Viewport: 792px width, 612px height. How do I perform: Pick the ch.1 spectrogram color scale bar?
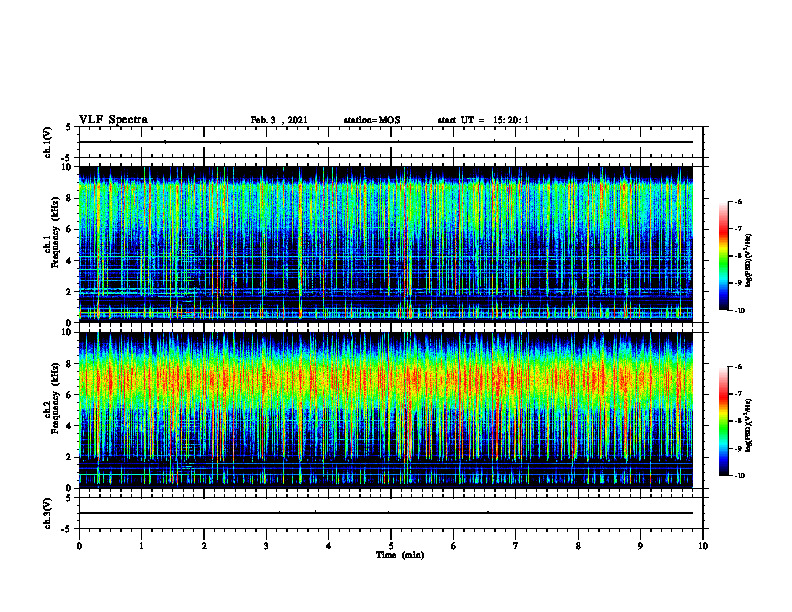coord(724,256)
